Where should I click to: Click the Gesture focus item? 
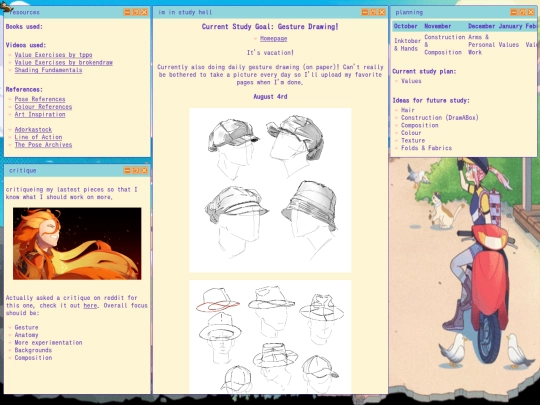coord(26,328)
